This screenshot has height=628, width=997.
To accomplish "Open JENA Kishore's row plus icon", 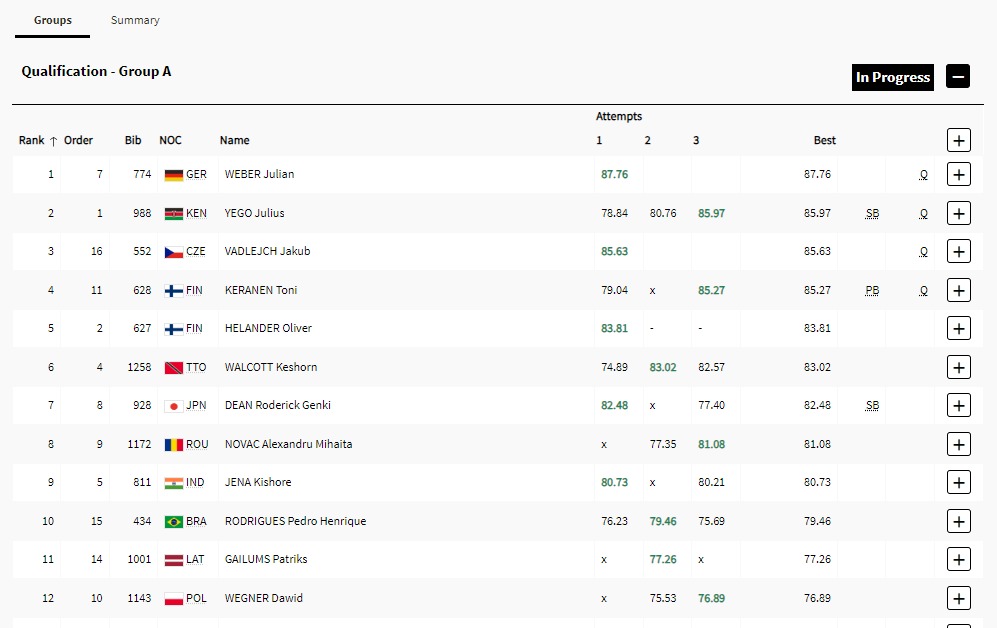I will 958,483.
